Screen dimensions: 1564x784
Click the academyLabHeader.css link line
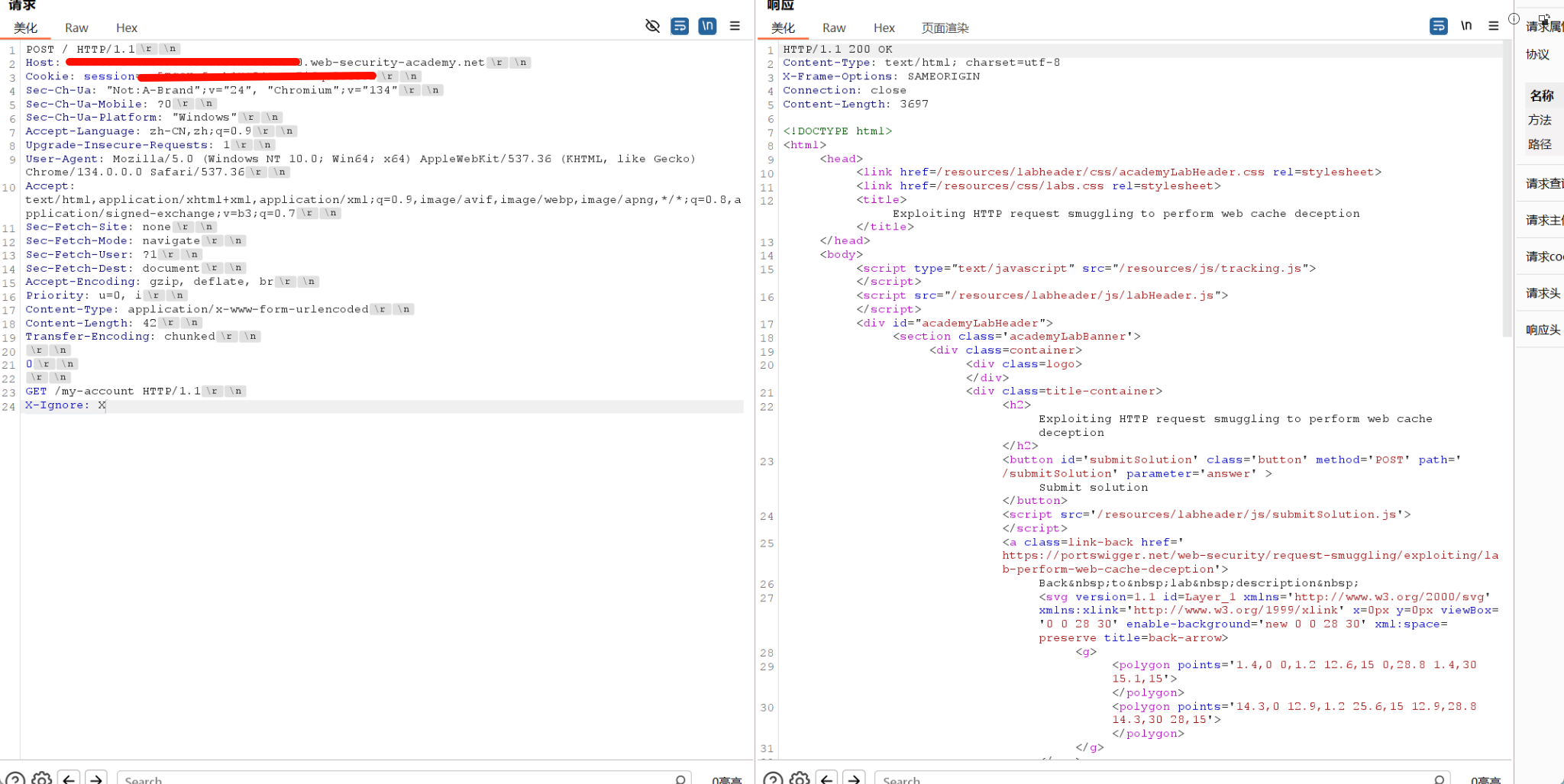pos(1119,173)
